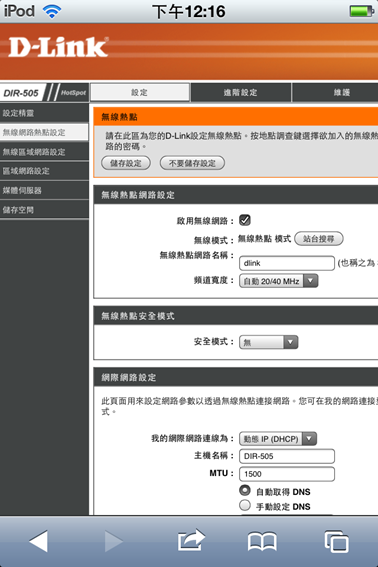Open 區域網路設定 in the sidebar
Viewport: 378px width, 567px height.
[44, 171]
